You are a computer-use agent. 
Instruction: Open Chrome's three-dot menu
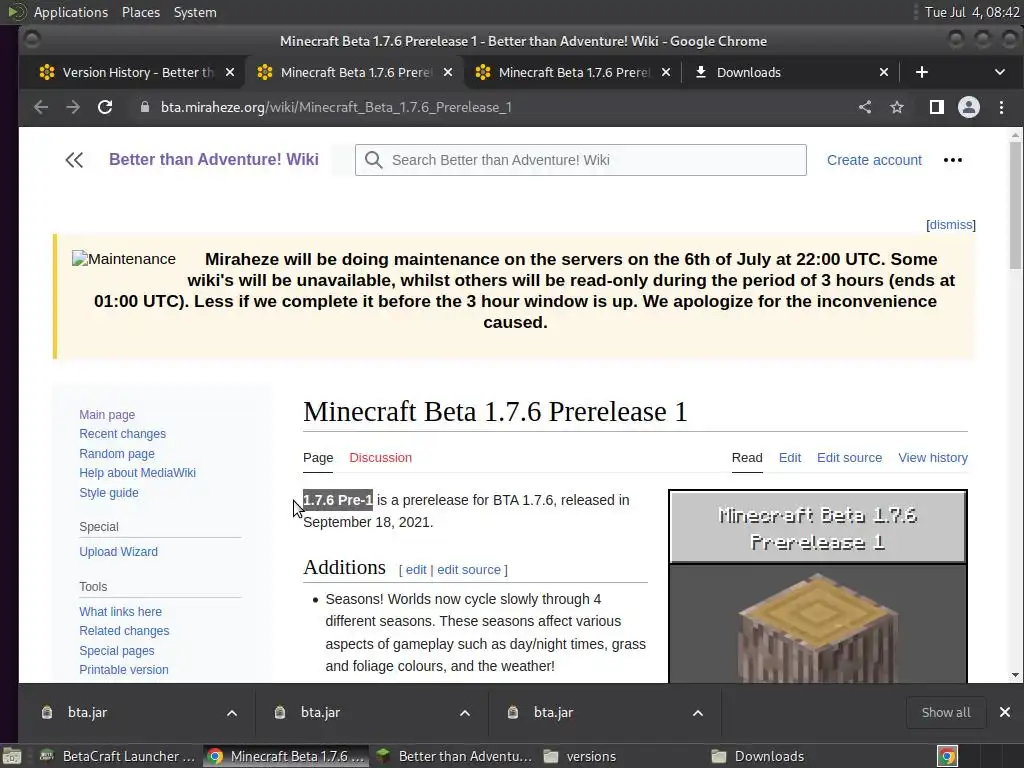tap(1001, 107)
